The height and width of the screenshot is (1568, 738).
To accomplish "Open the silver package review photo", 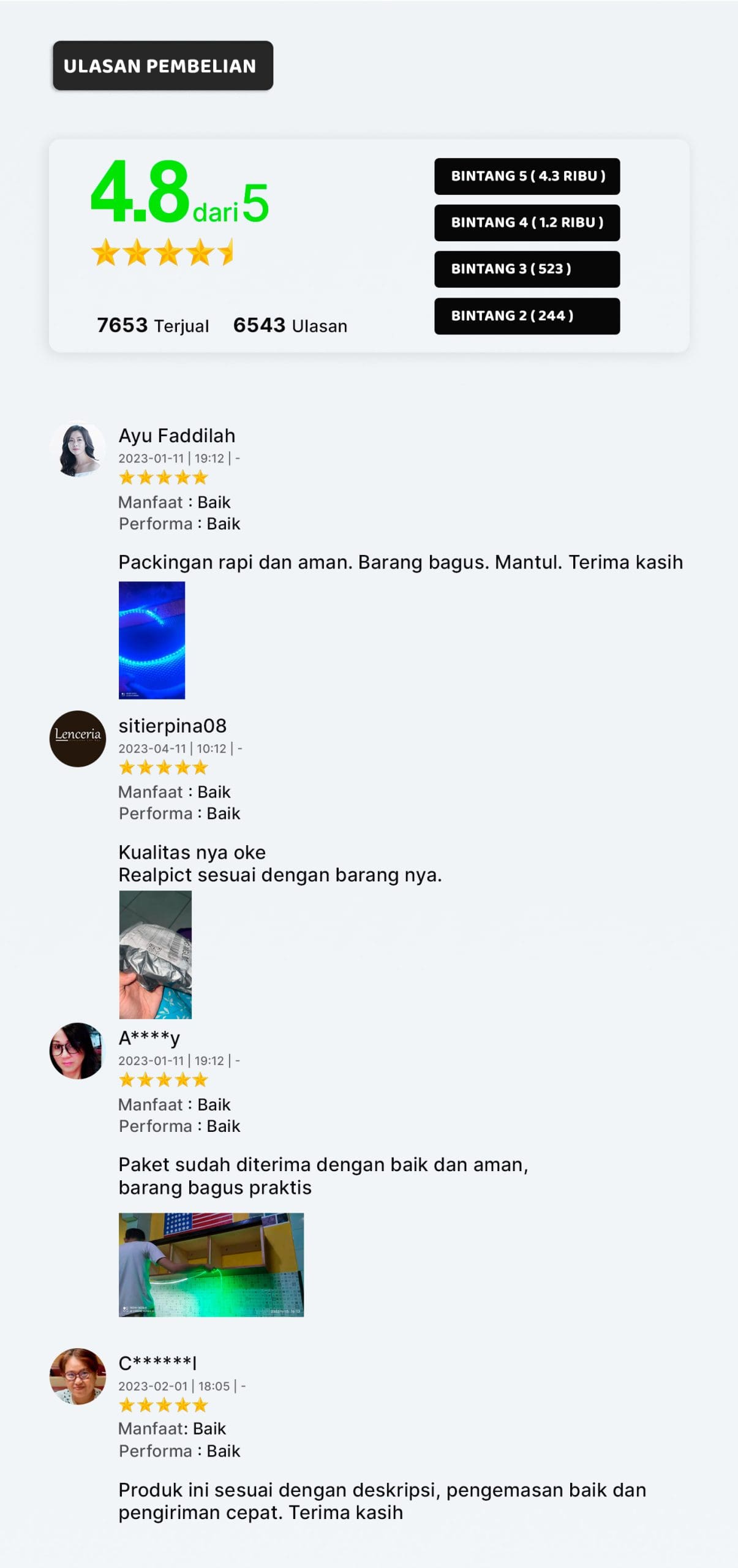I will coord(155,954).
